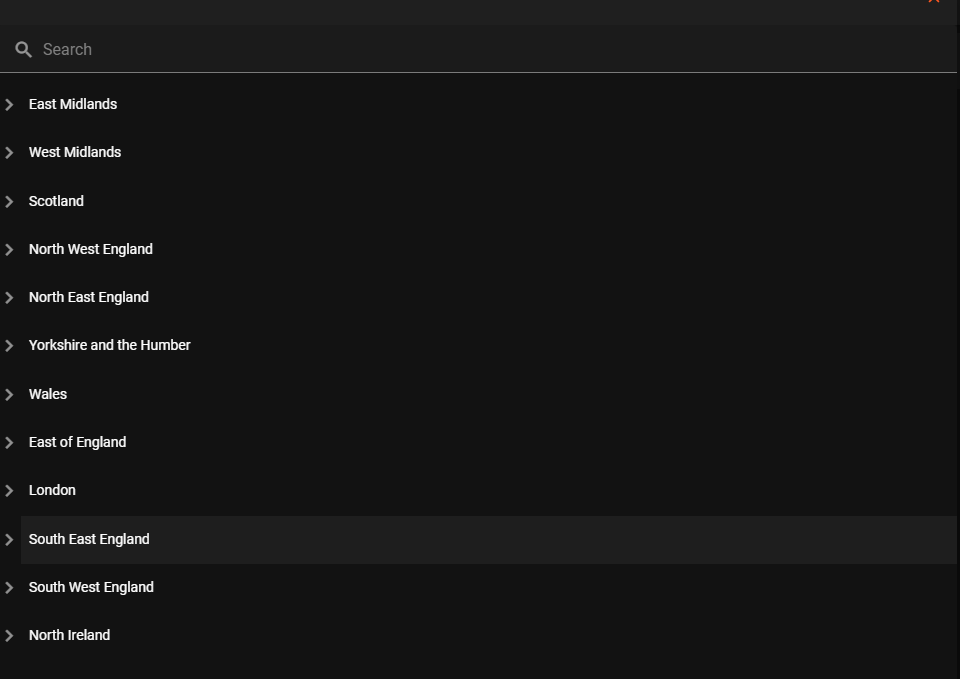
Task: Expand the East of England chevron
Action: pyautogui.click(x=9, y=443)
